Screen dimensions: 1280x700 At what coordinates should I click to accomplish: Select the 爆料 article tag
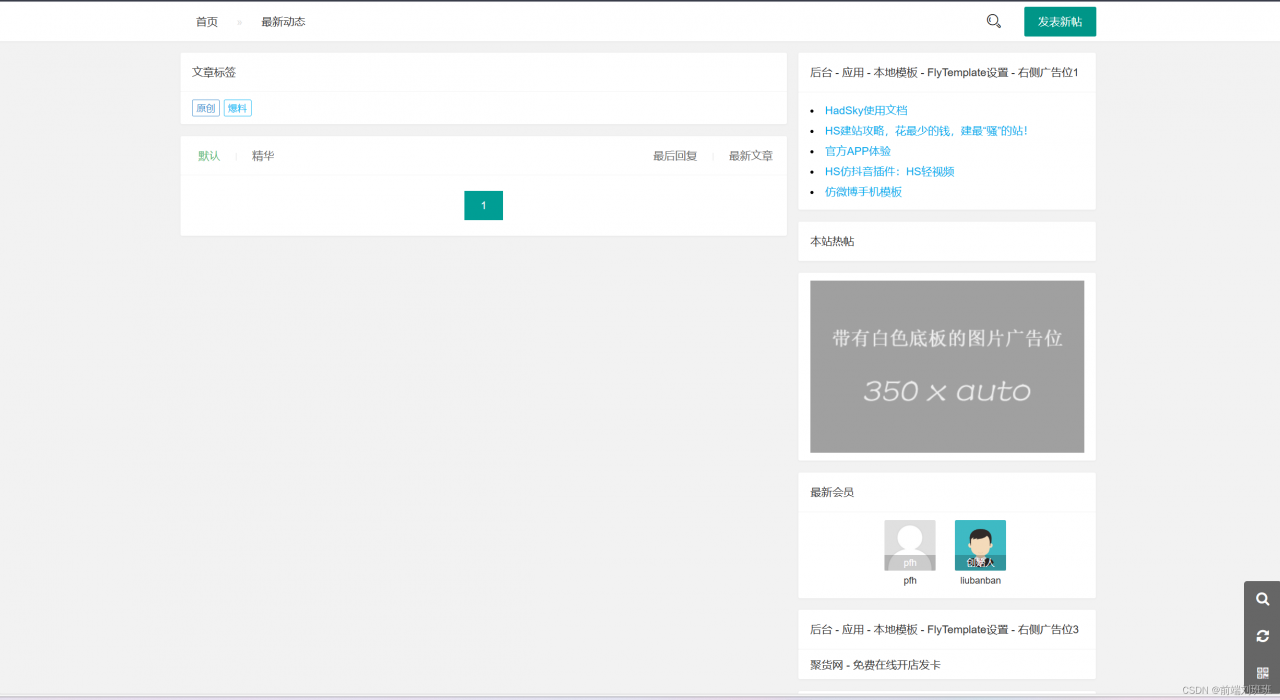pyautogui.click(x=237, y=107)
